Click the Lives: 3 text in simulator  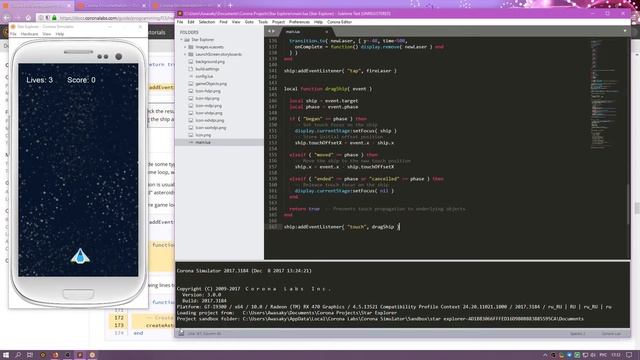point(40,80)
